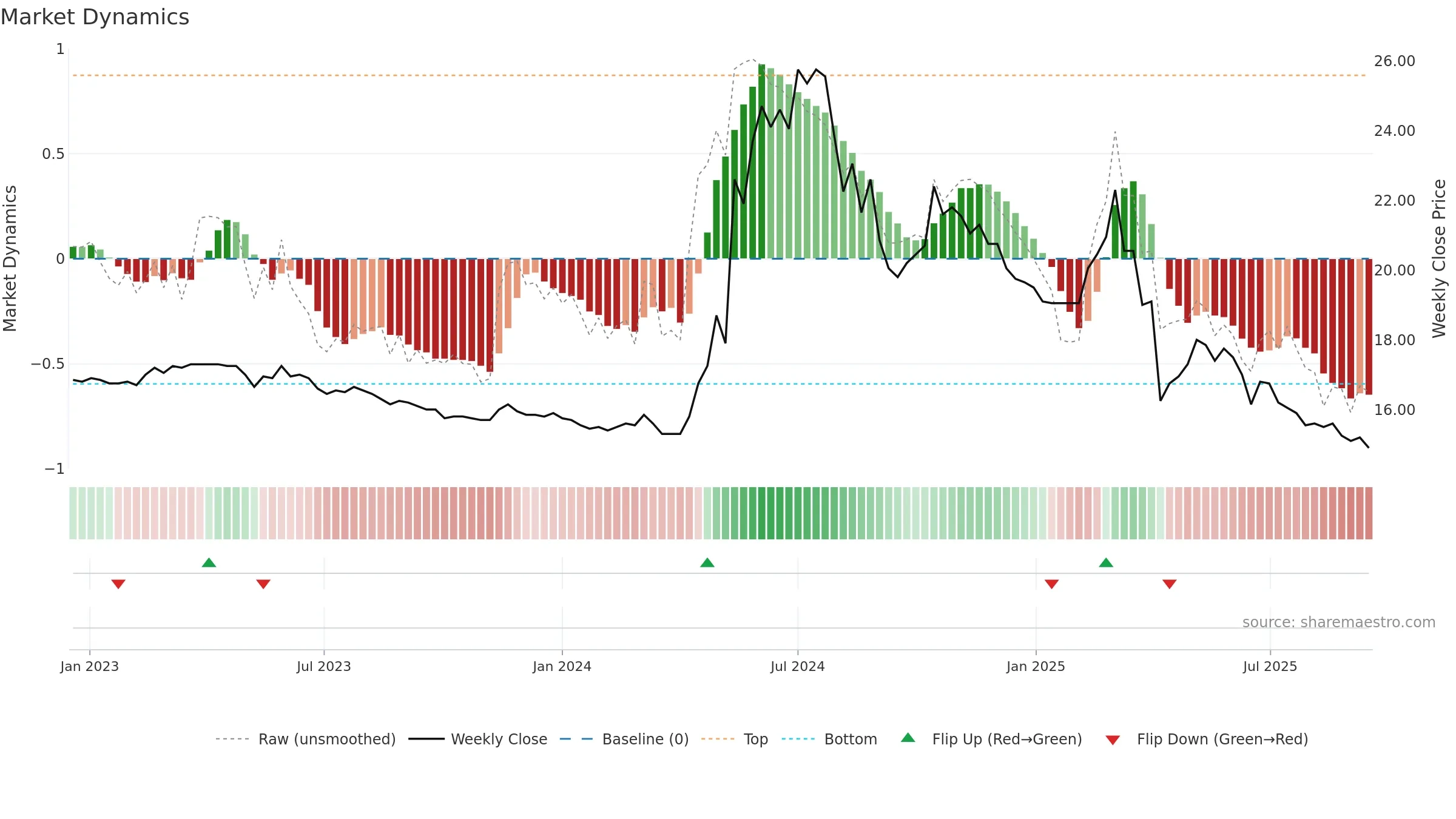This screenshot has height=819, width=1456.
Task: Click the first light green heat strip cell
Action: (x=73, y=513)
